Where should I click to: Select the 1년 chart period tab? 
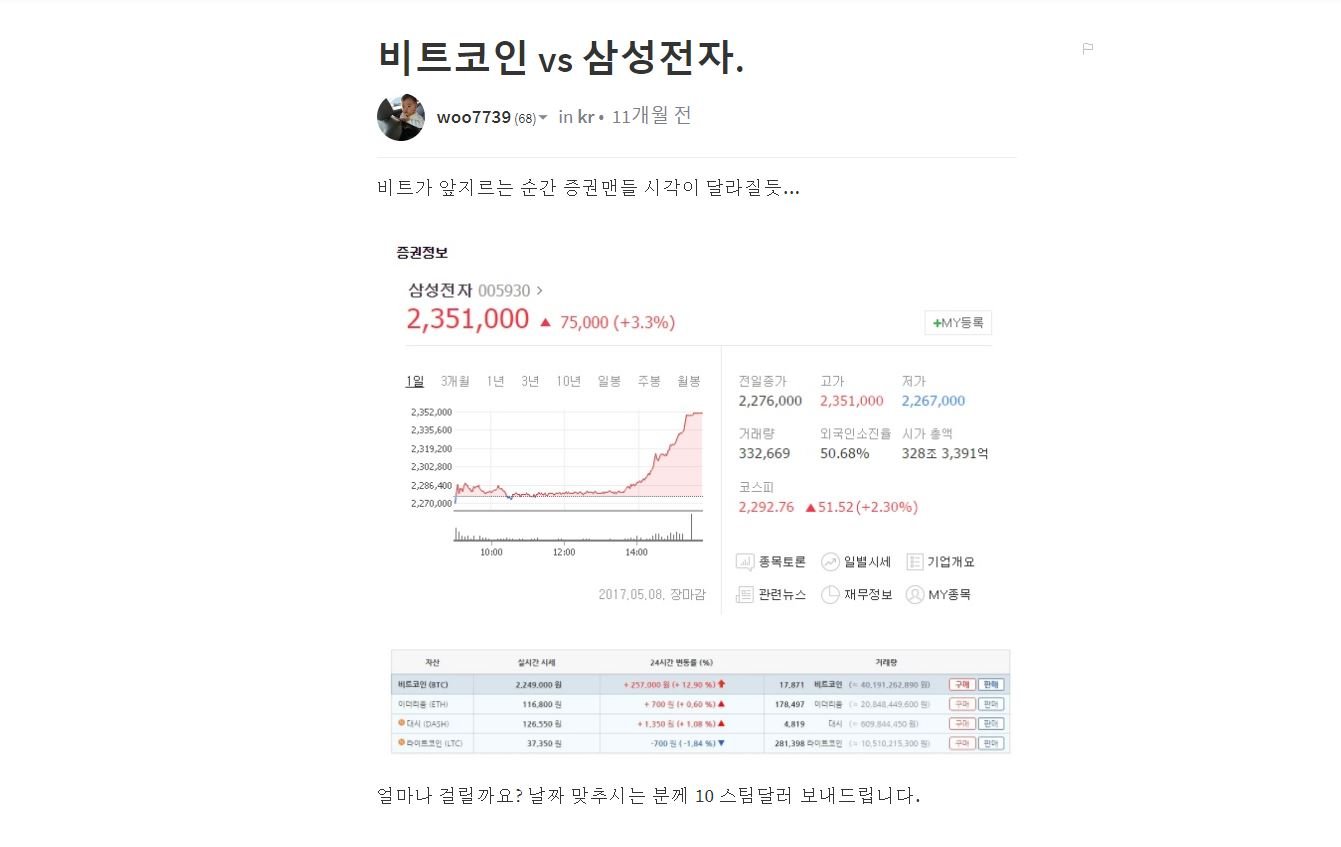click(x=495, y=381)
